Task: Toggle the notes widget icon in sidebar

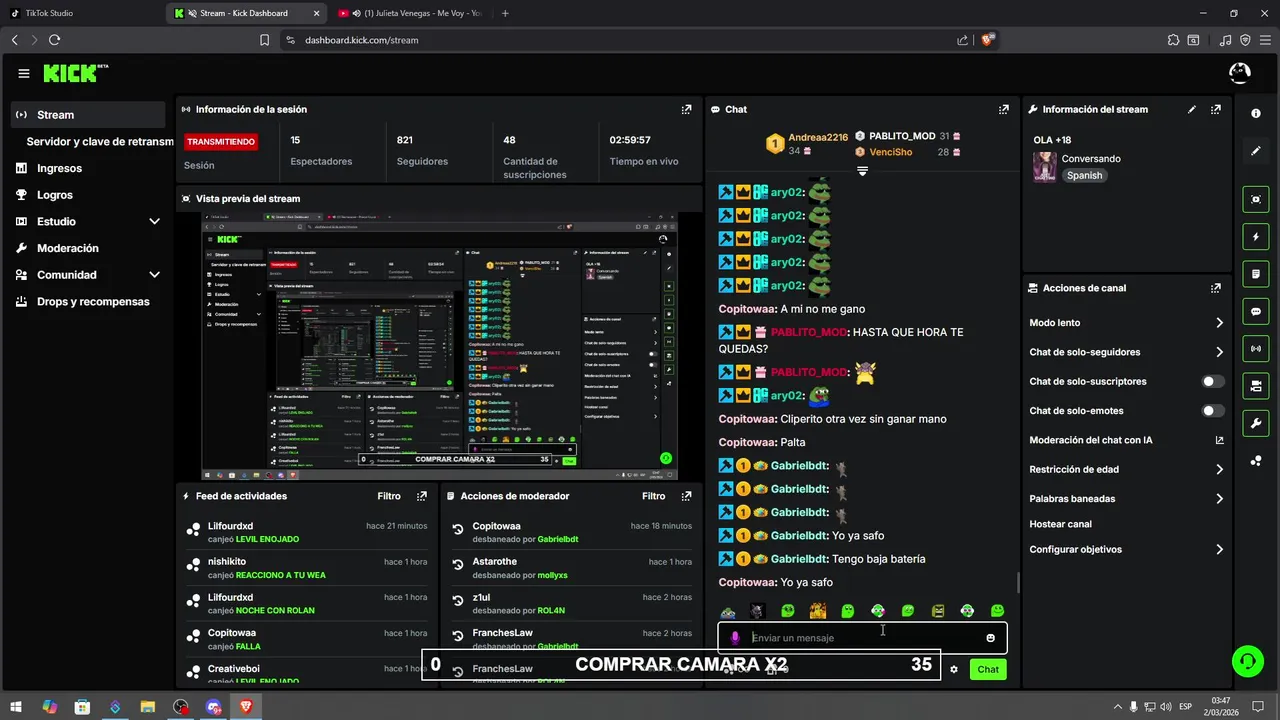Action: [1256, 274]
